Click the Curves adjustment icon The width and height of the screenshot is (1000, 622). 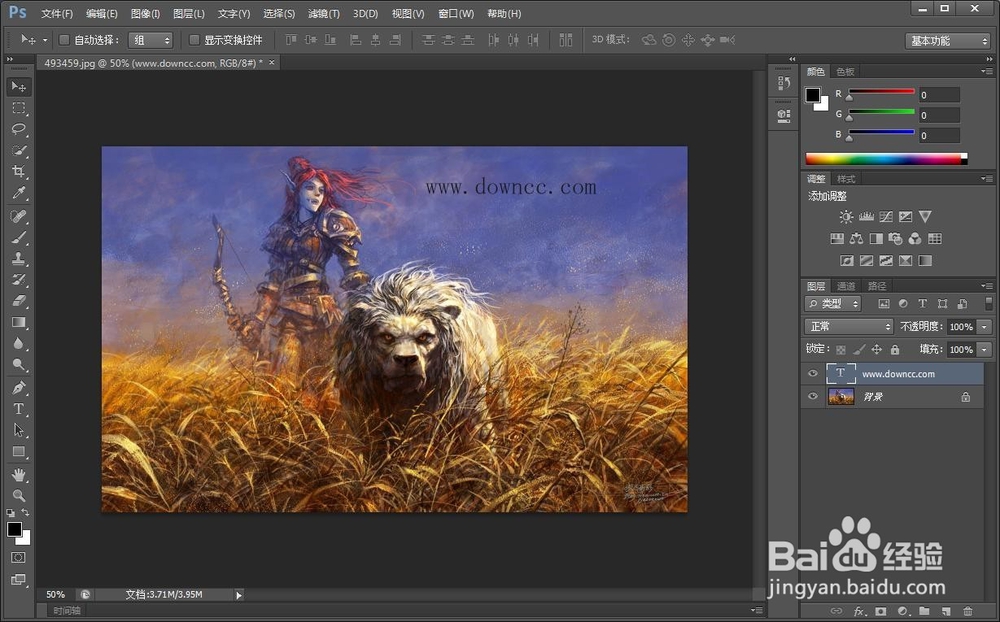coord(886,217)
